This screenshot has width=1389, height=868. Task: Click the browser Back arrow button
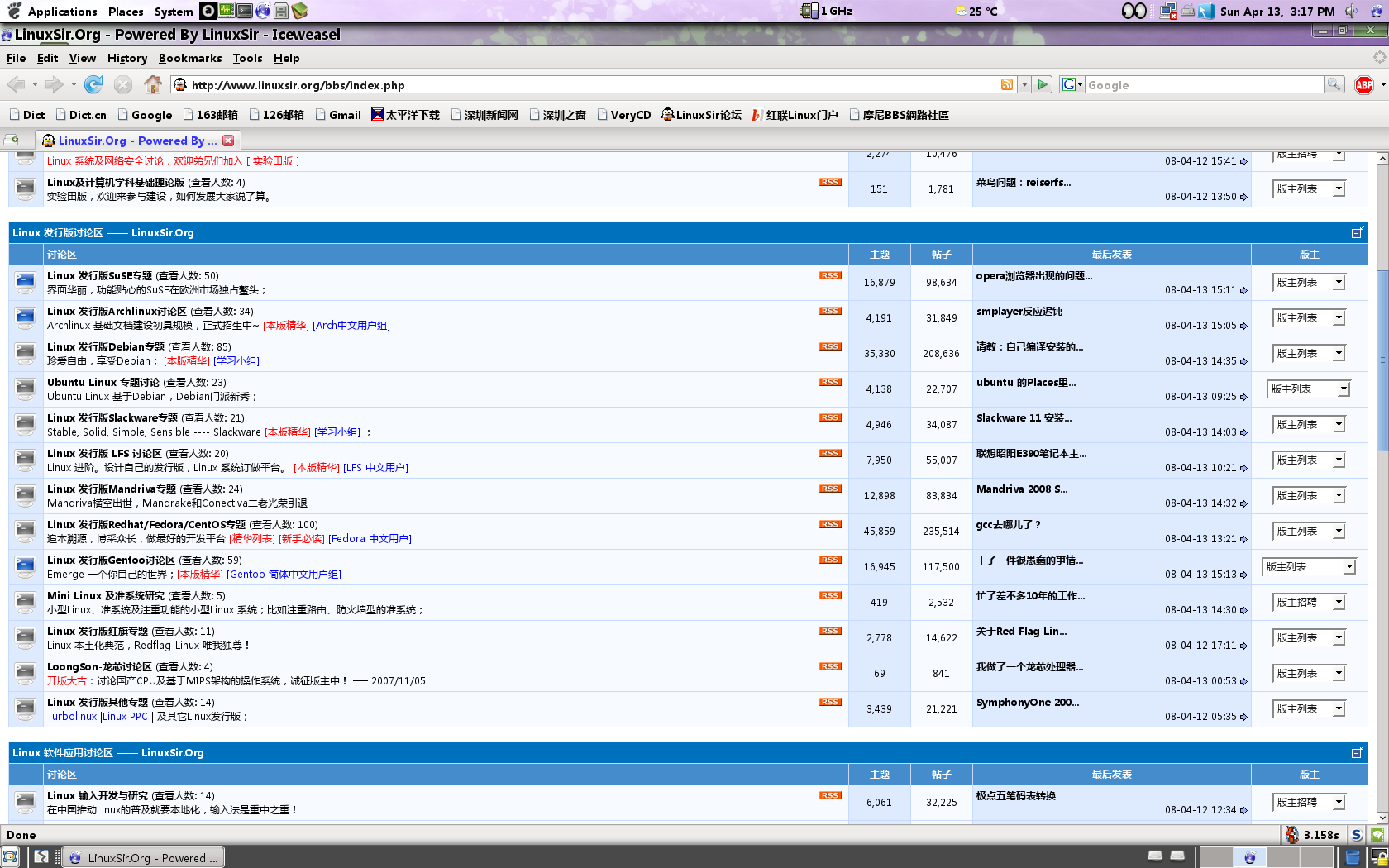[16, 84]
